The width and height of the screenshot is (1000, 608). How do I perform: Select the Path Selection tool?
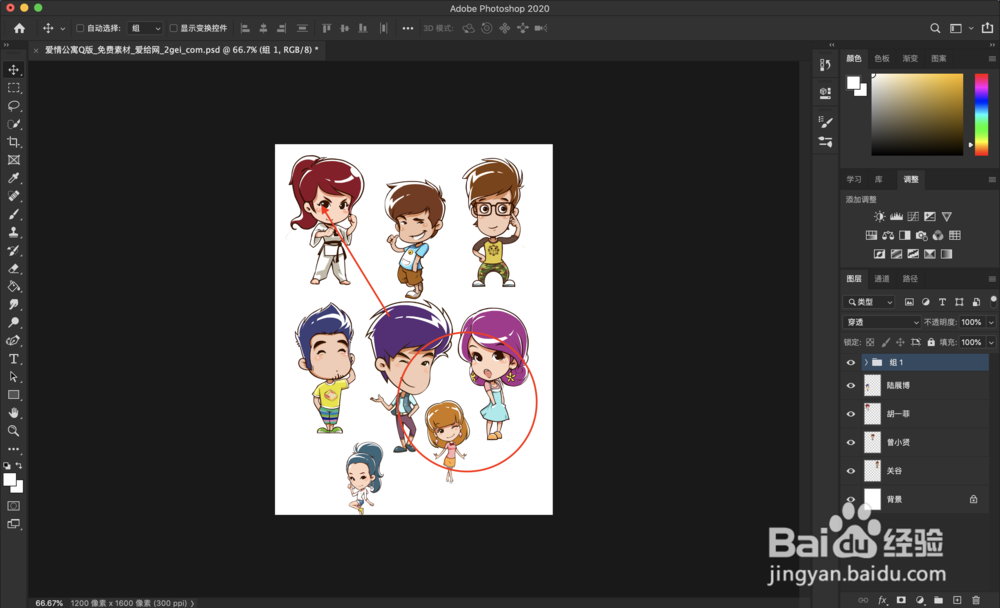coord(13,376)
